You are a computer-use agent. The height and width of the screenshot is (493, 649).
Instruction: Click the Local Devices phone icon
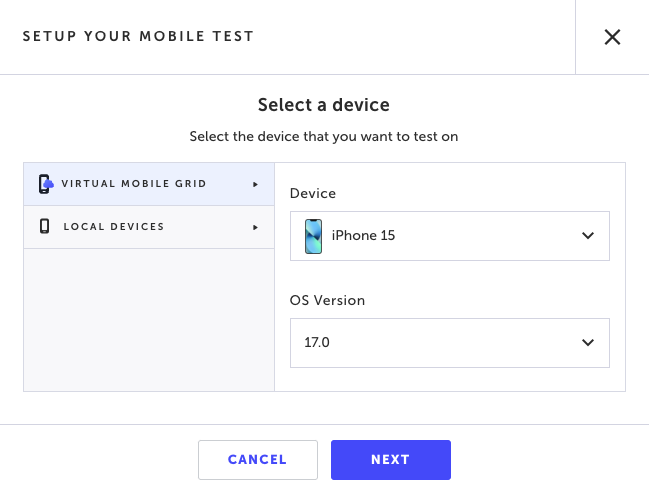click(44, 226)
